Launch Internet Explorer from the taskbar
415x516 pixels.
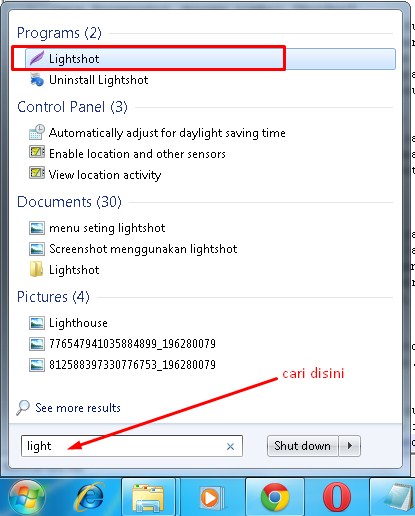click(x=89, y=497)
